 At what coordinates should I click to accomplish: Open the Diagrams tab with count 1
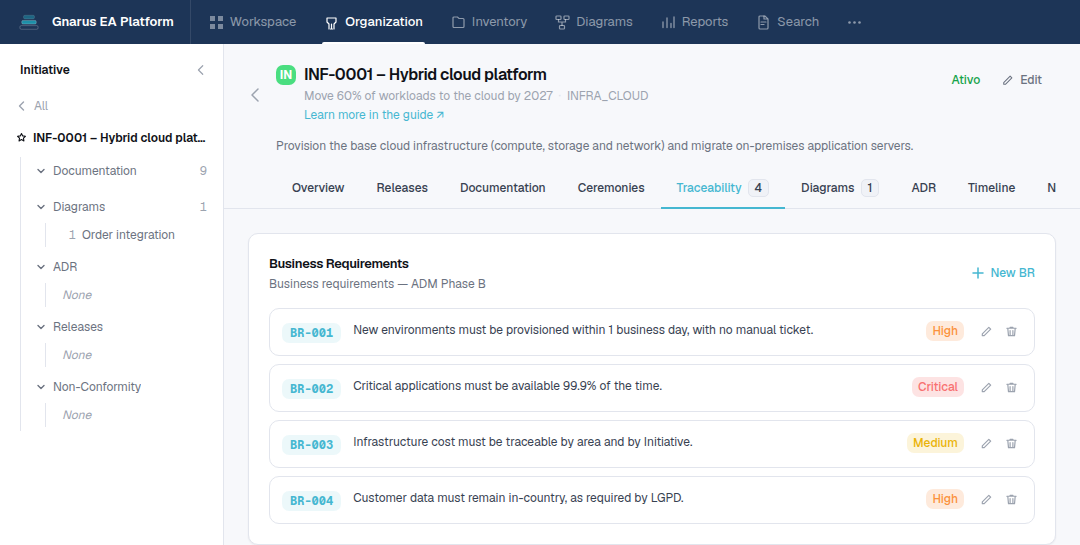(x=839, y=187)
